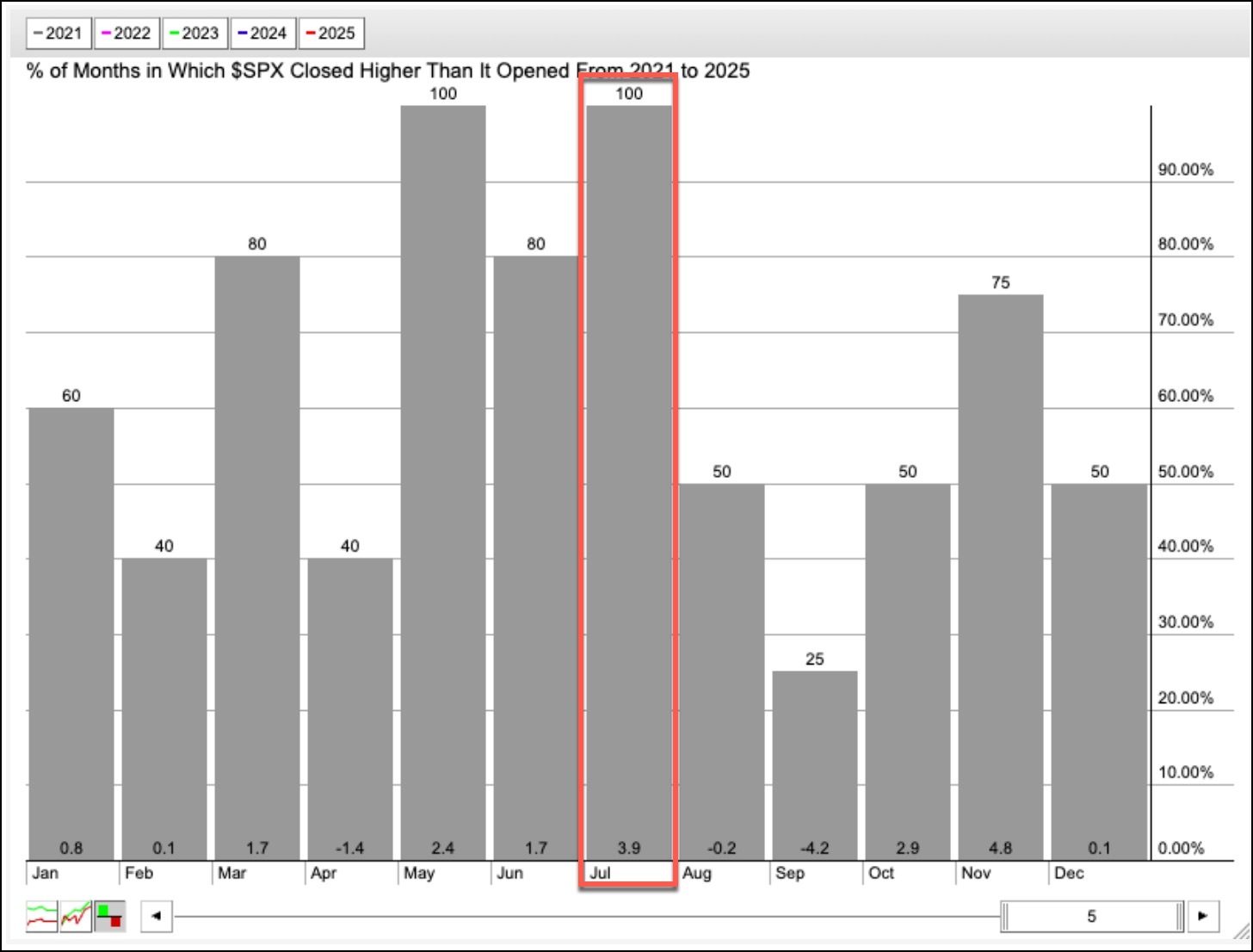Toggle the 2021 year series

(x=59, y=34)
